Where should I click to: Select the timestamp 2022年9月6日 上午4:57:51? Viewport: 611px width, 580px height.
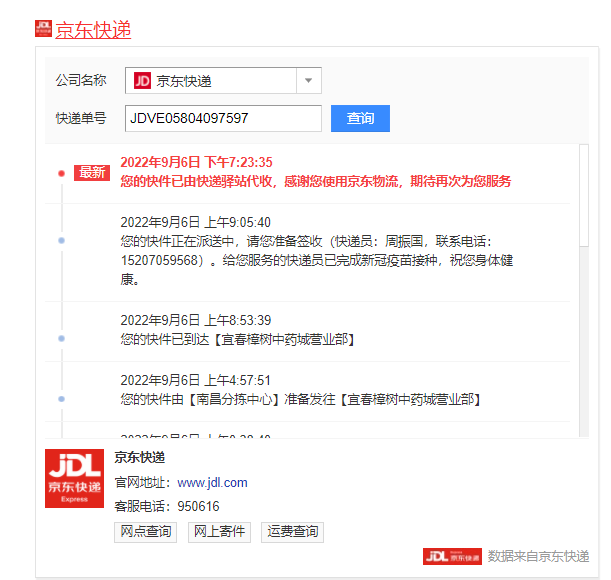[196, 380]
